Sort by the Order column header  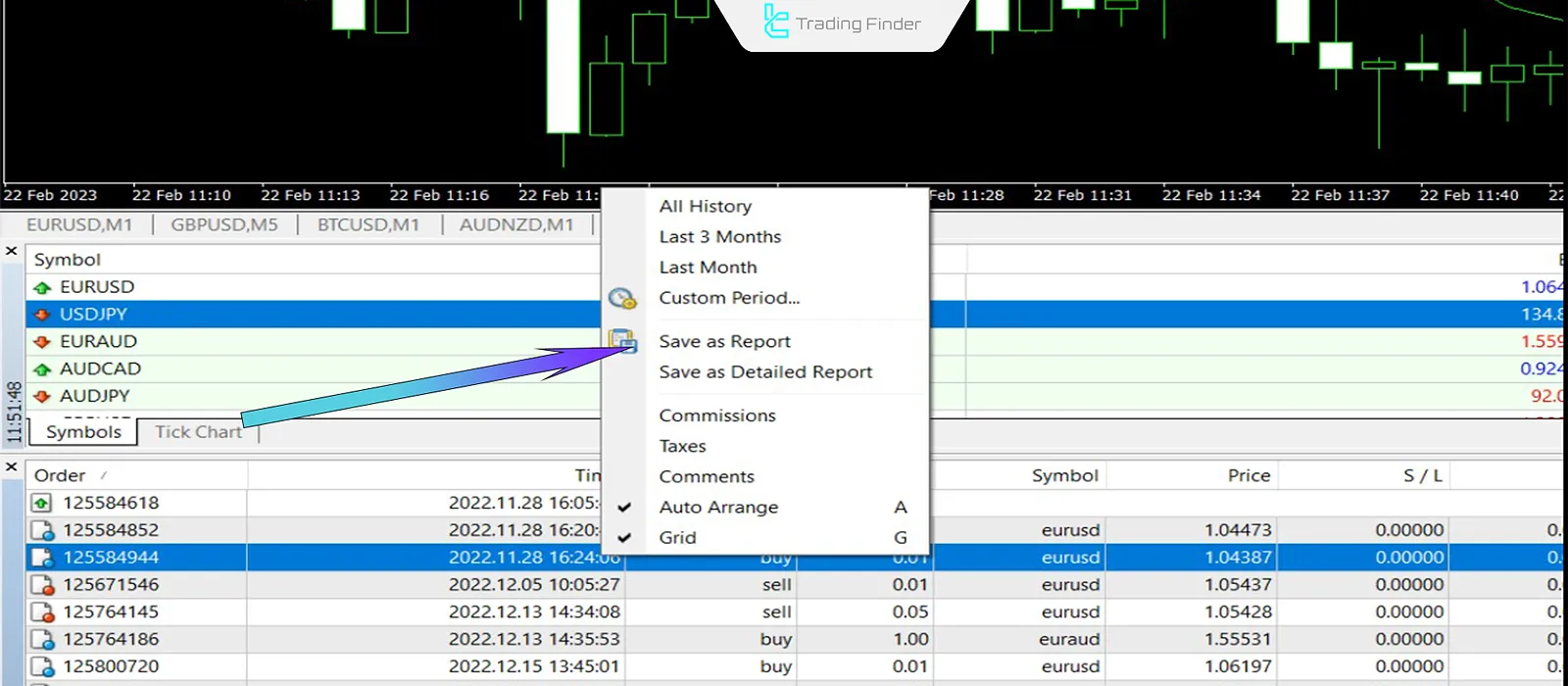click(60, 475)
